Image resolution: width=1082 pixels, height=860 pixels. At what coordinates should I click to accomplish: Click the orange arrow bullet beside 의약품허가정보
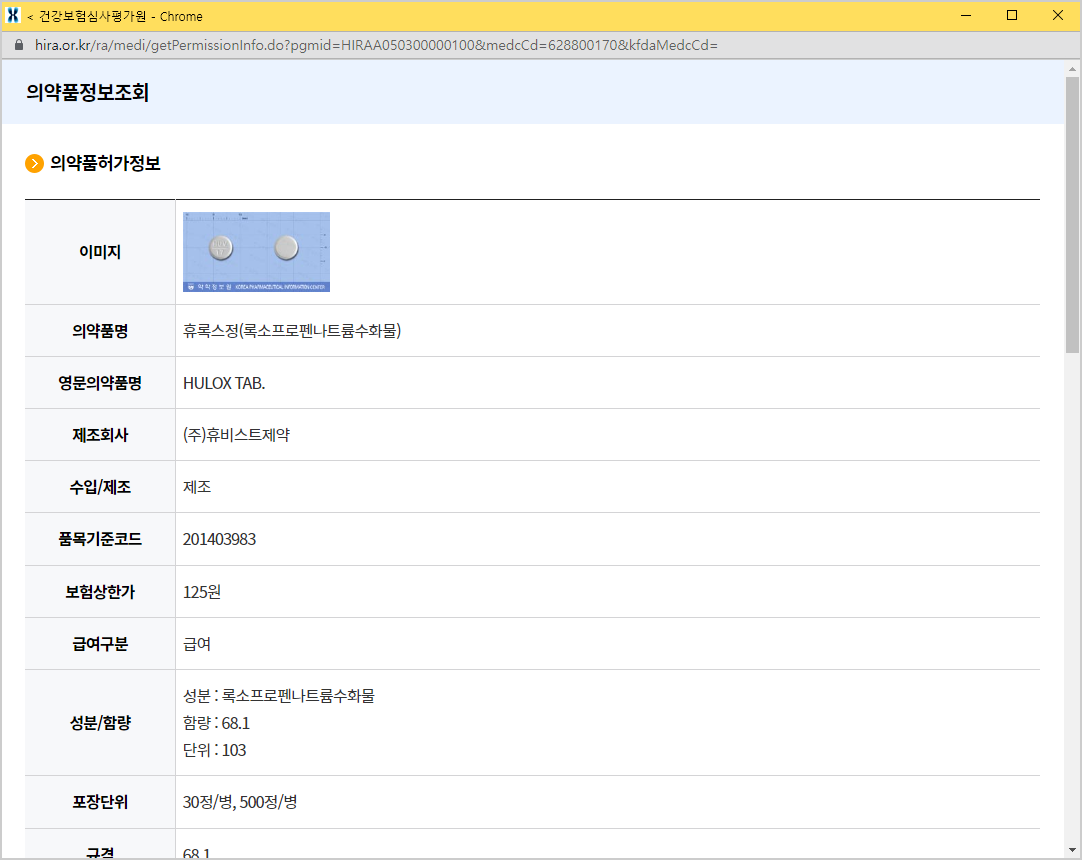pyautogui.click(x=35, y=164)
